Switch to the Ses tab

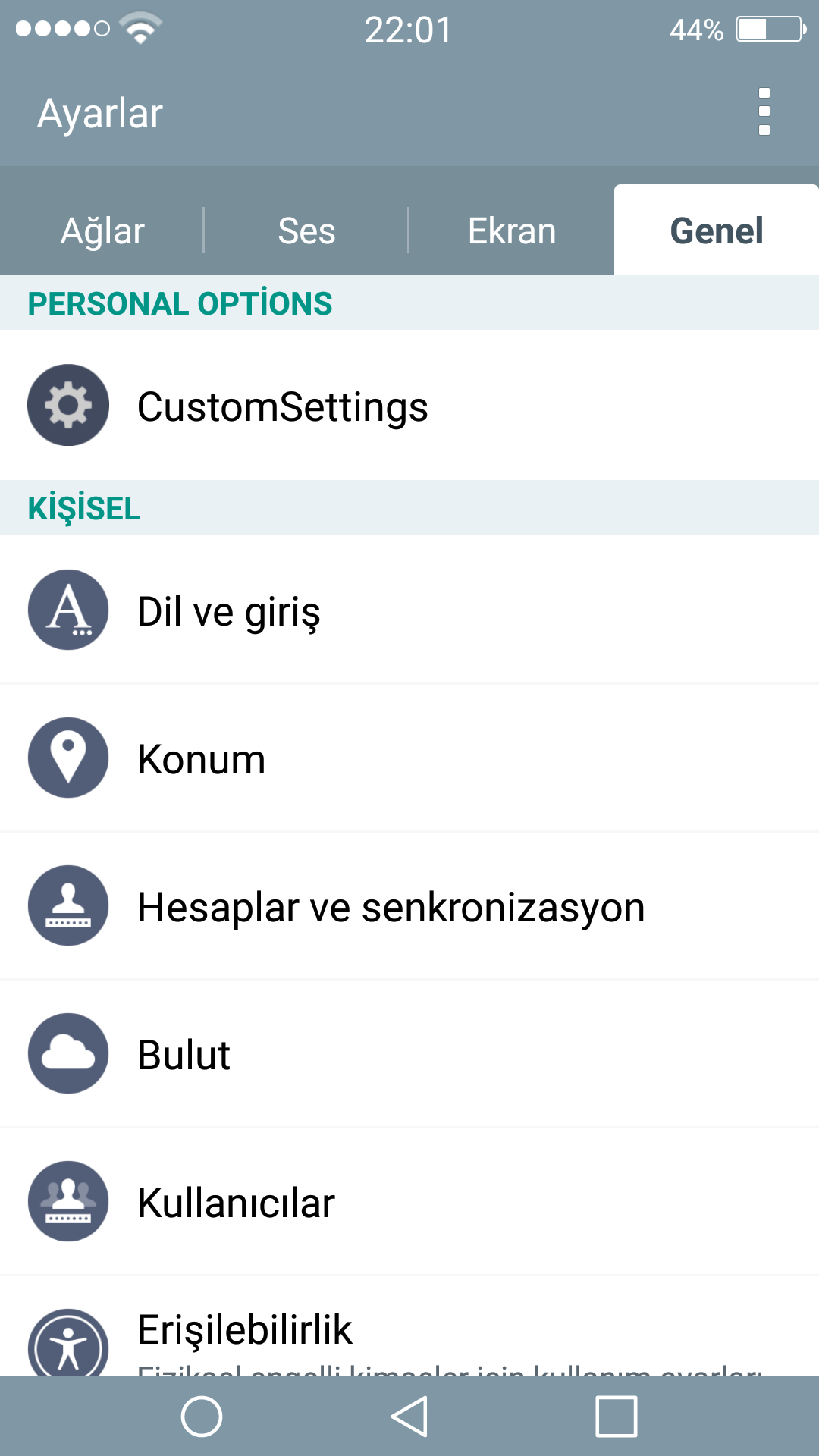pos(306,231)
